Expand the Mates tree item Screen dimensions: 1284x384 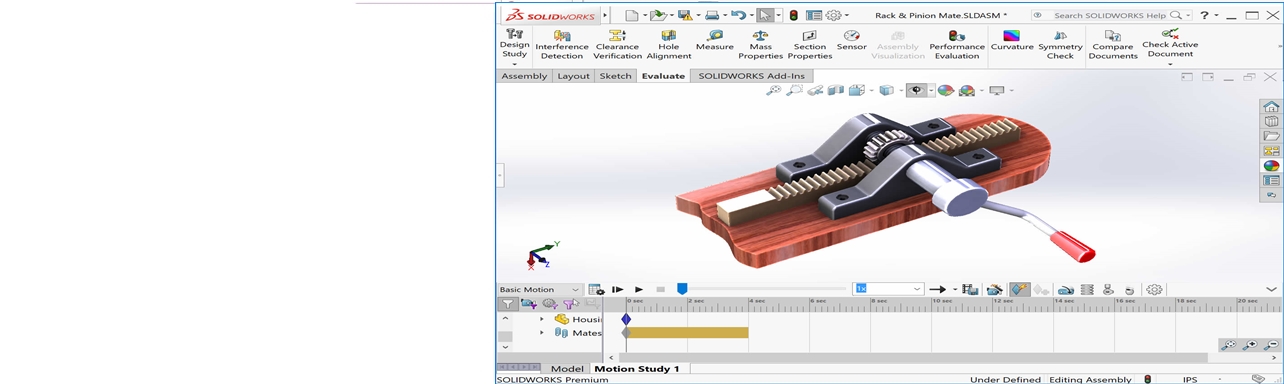pyautogui.click(x=542, y=333)
